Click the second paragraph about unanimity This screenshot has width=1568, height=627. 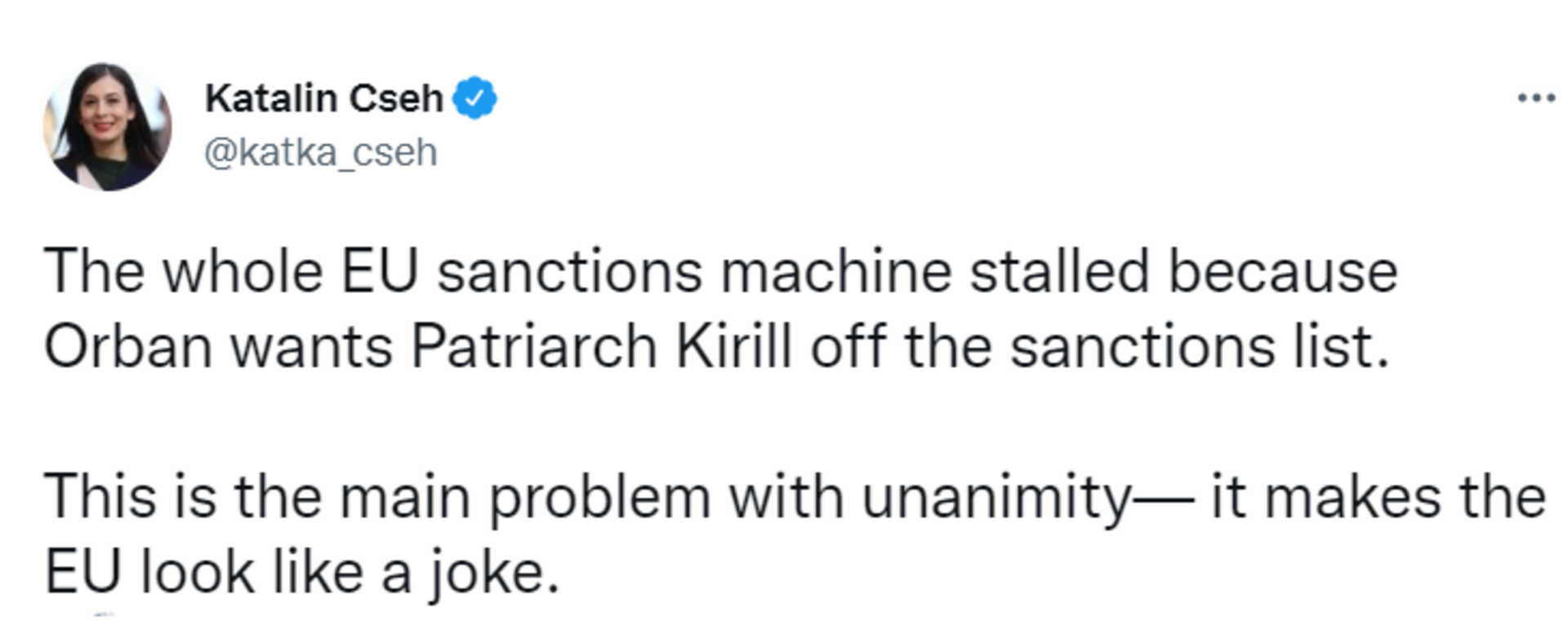pyautogui.click(x=795, y=535)
